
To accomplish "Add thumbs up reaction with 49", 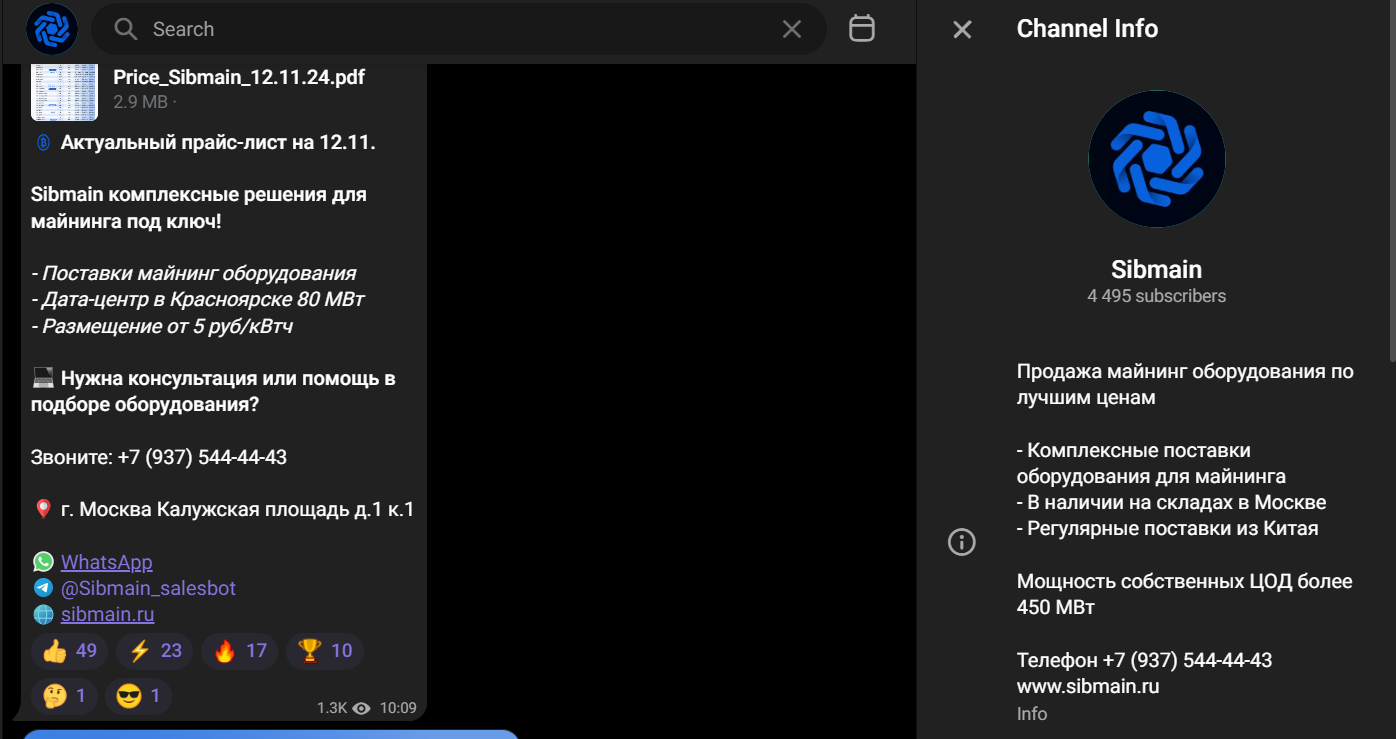I will coord(70,651).
